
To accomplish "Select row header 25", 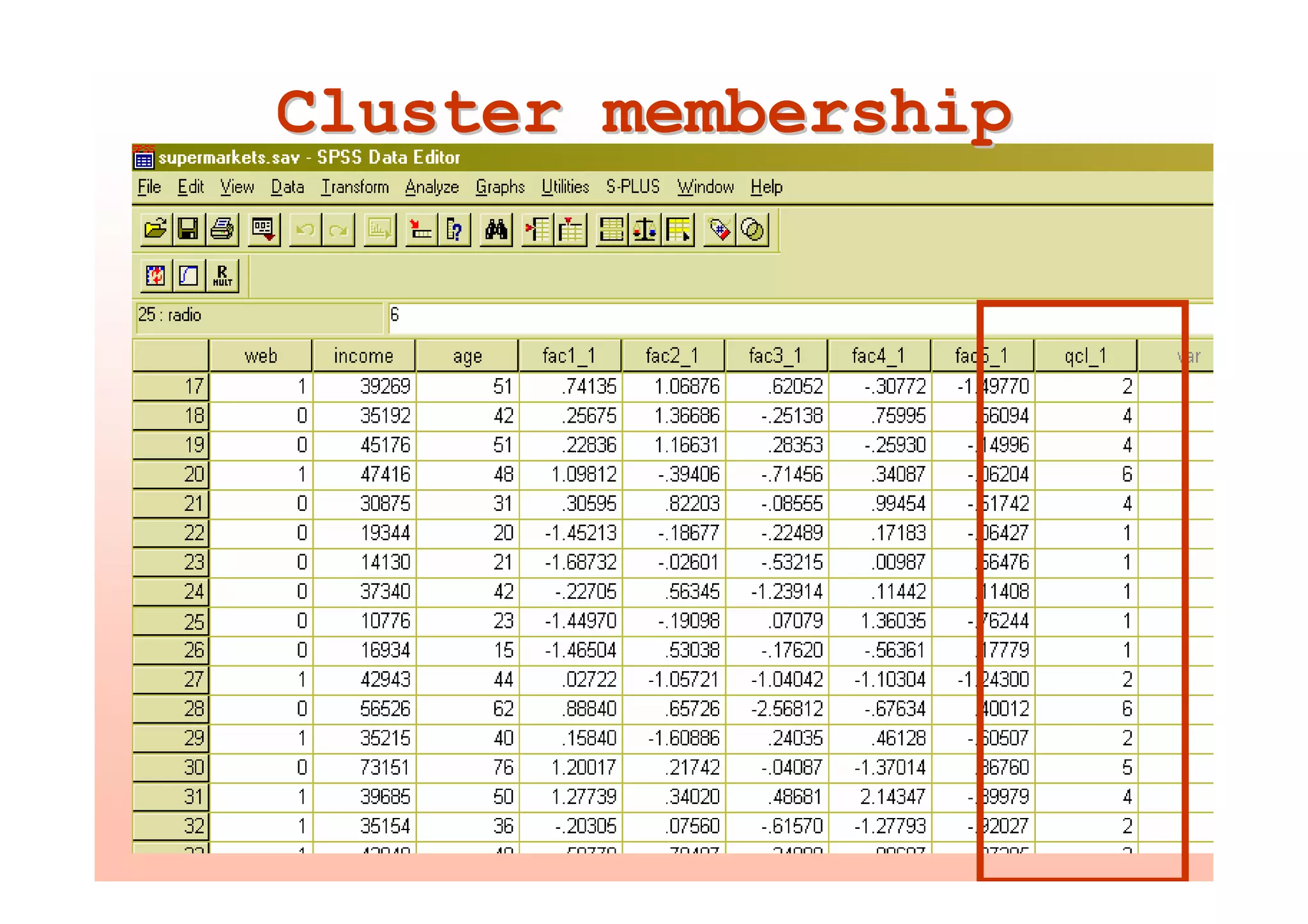I will point(171,621).
